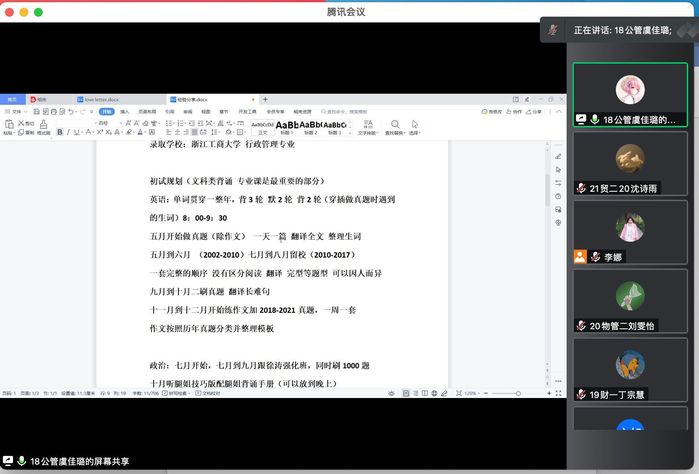Click the text layout tool icon

[x=367, y=125]
